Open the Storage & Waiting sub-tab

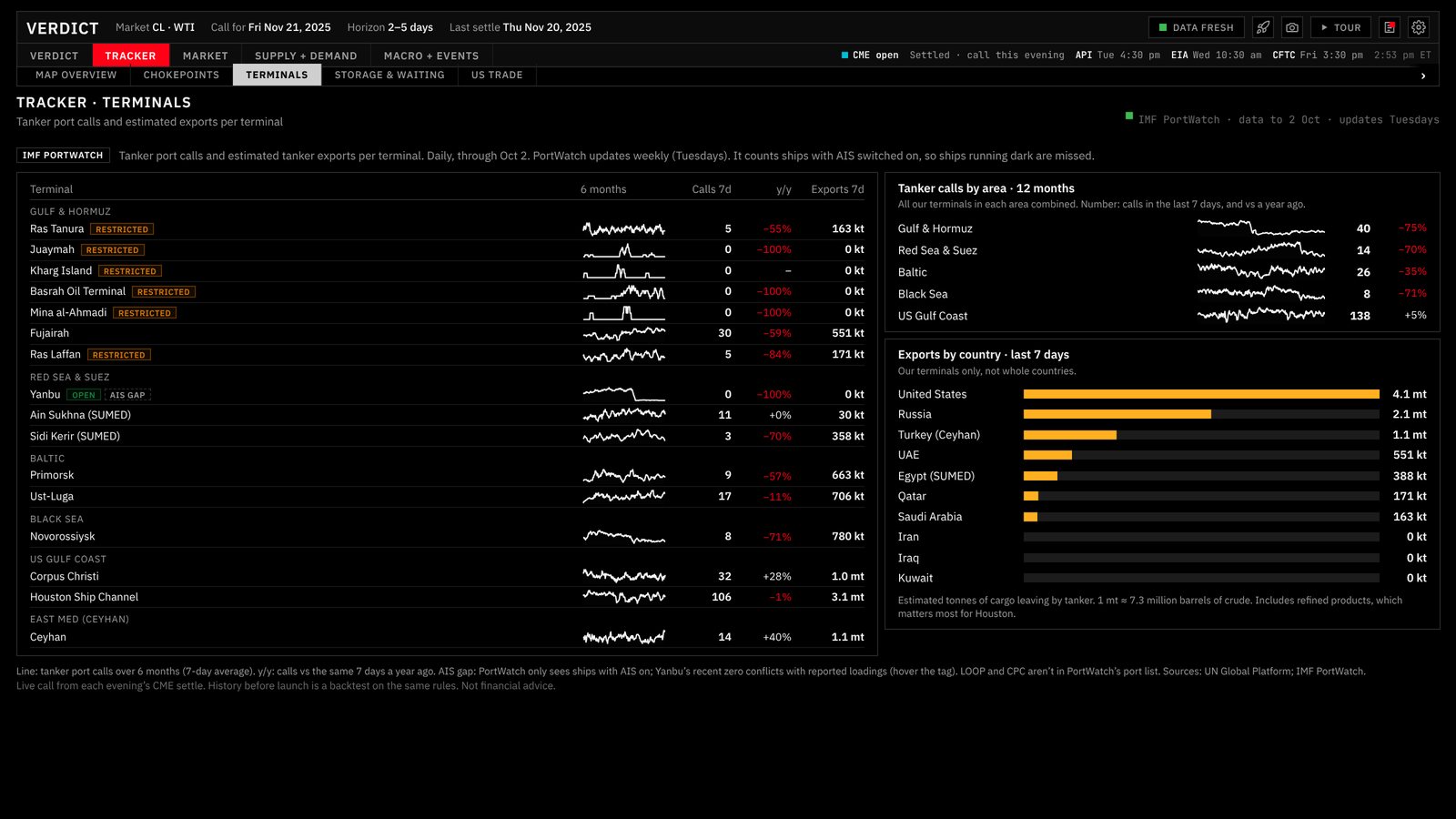[x=389, y=76]
